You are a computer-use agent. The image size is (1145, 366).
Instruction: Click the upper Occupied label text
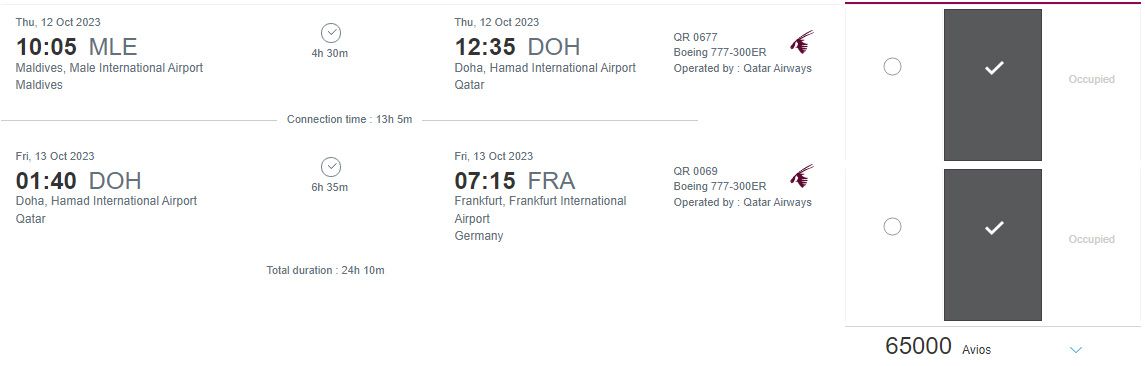(1092, 80)
